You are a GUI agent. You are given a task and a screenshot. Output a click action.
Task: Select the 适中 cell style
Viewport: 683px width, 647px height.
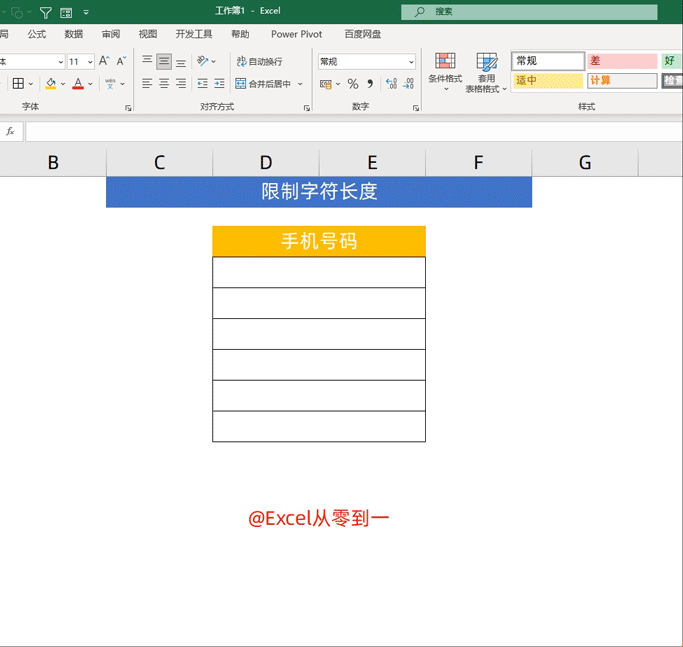tap(548, 81)
